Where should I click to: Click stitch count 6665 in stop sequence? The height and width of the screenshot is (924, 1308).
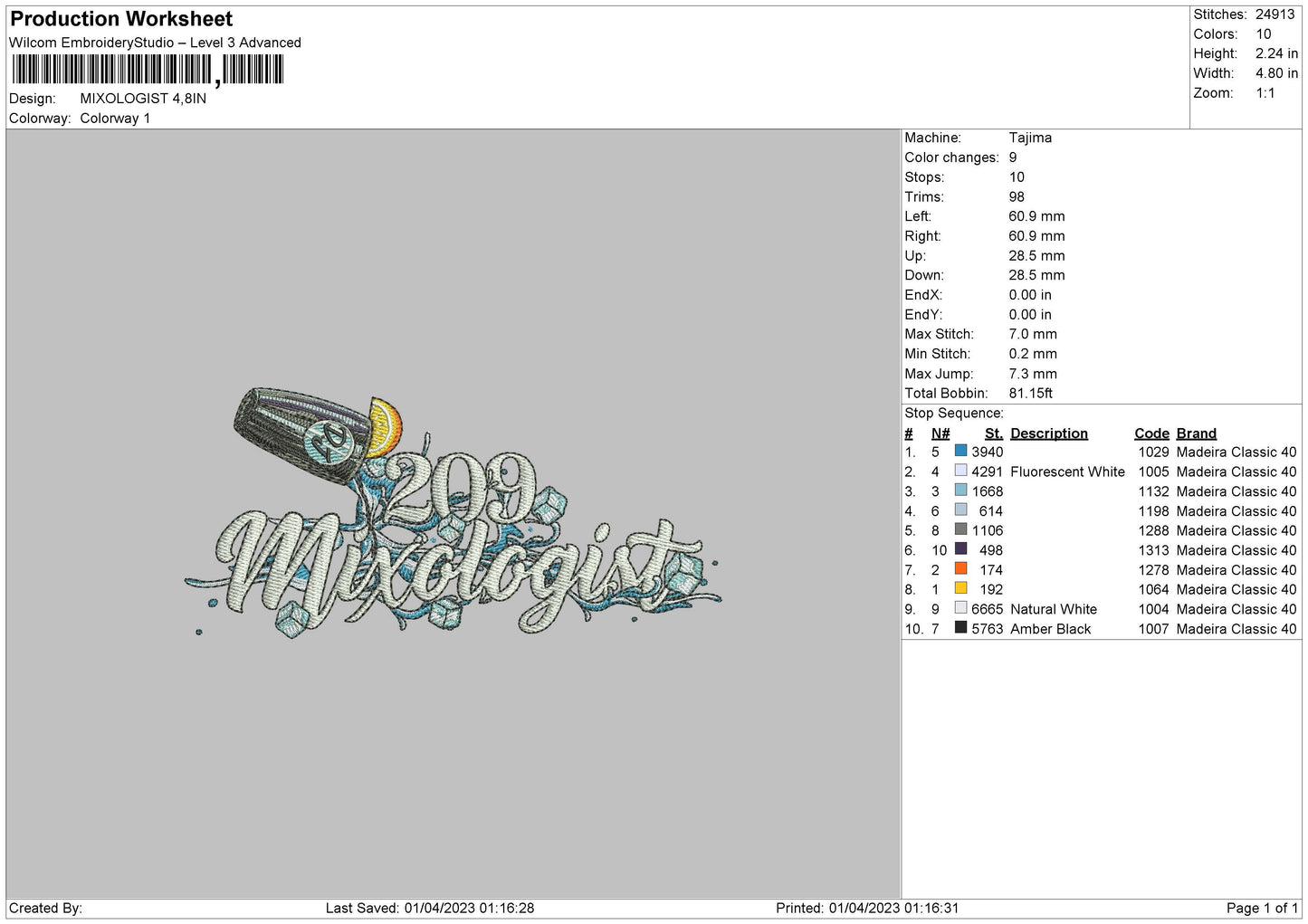(987, 609)
